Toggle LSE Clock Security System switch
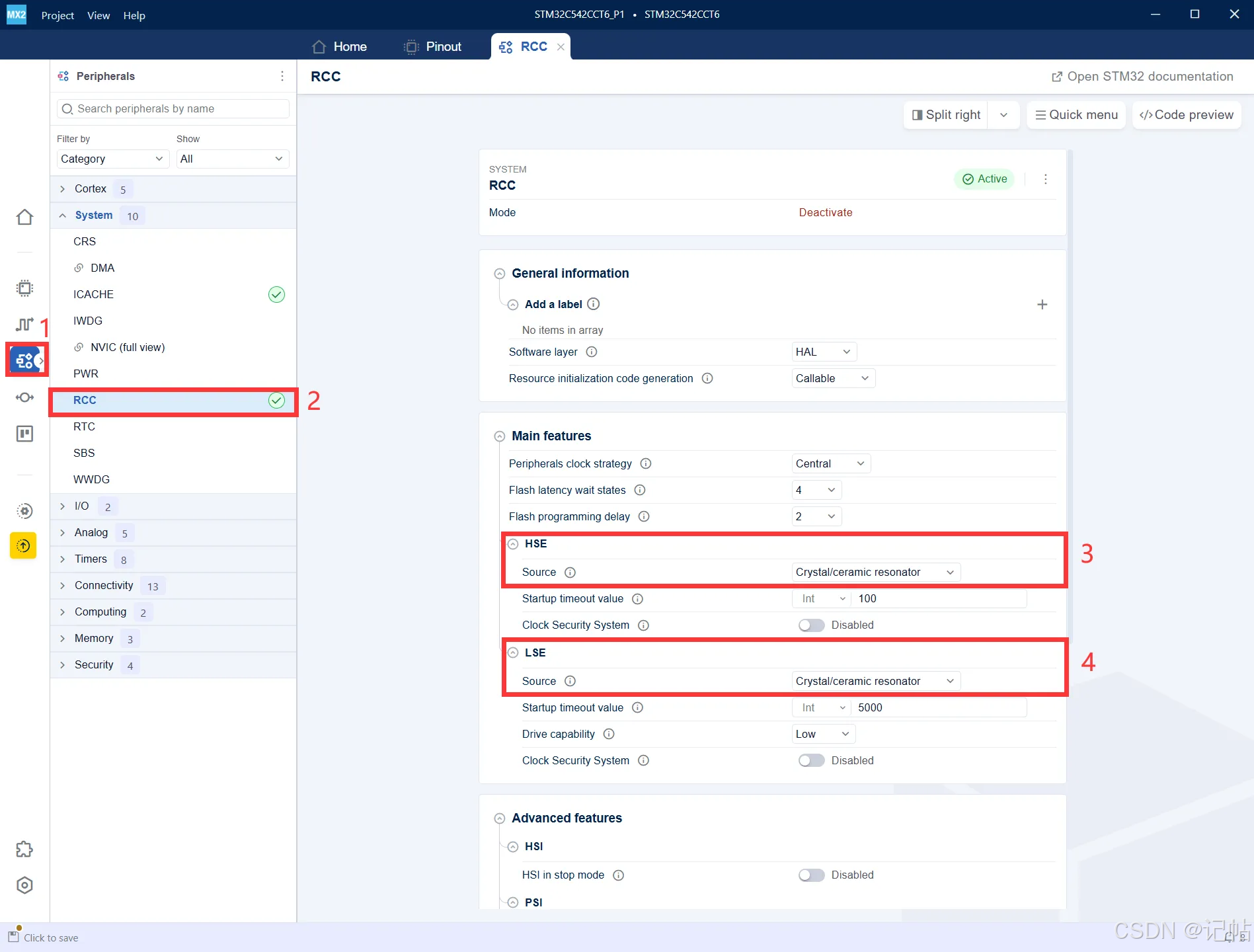The width and height of the screenshot is (1254, 952). click(811, 761)
